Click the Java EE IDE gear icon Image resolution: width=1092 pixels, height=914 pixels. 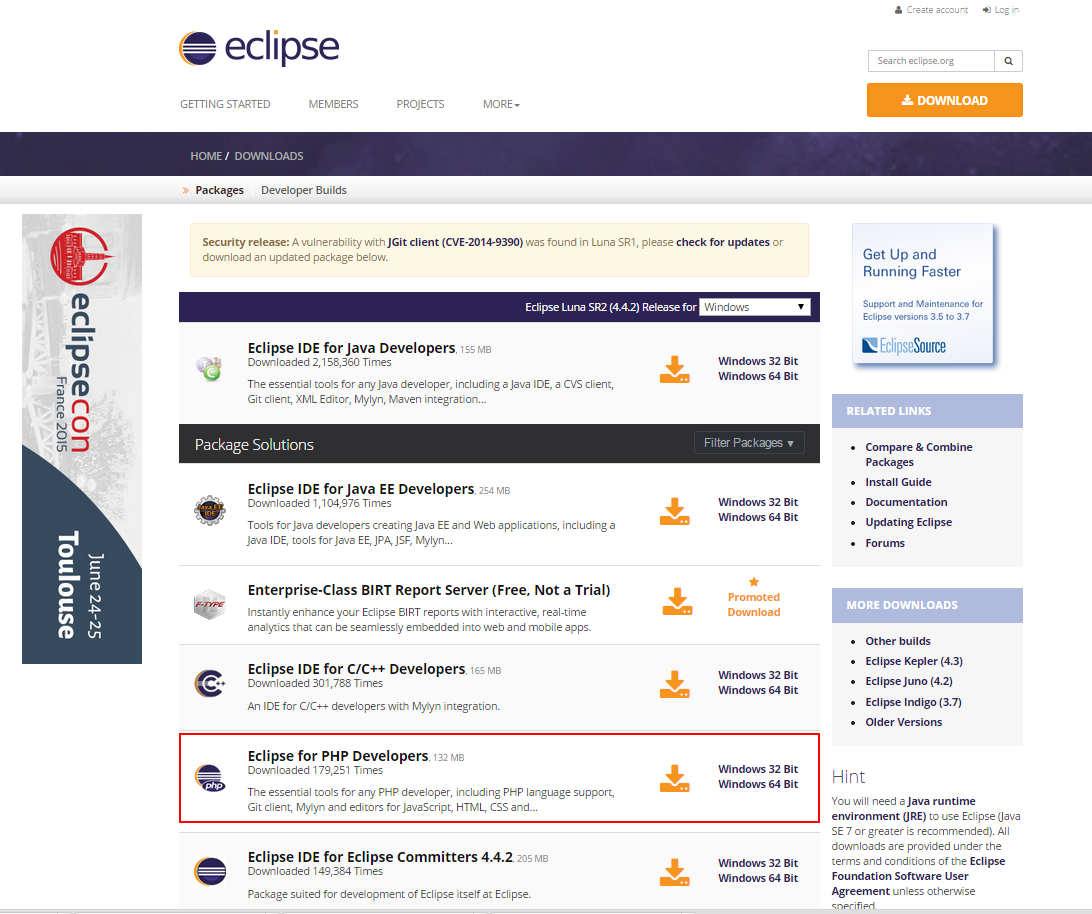coord(210,511)
